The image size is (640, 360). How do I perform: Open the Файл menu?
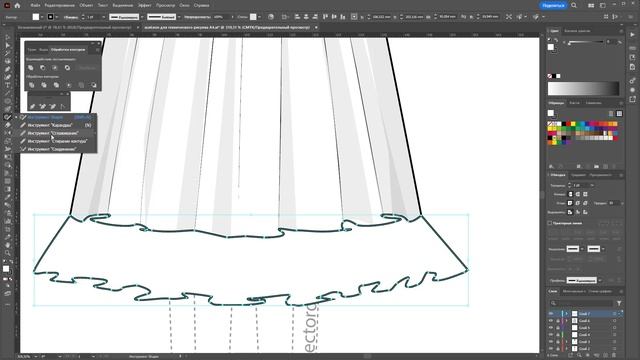coord(35,5)
